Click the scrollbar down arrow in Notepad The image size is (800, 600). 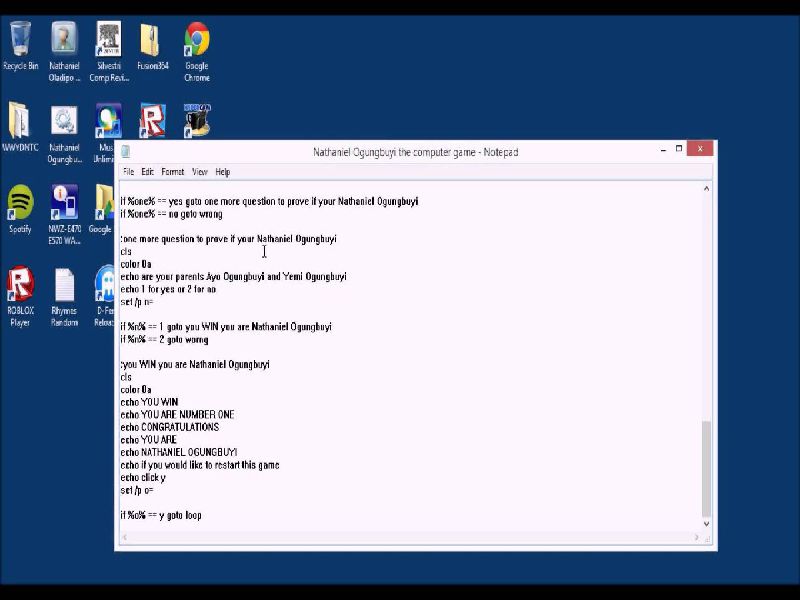click(707, 523)
